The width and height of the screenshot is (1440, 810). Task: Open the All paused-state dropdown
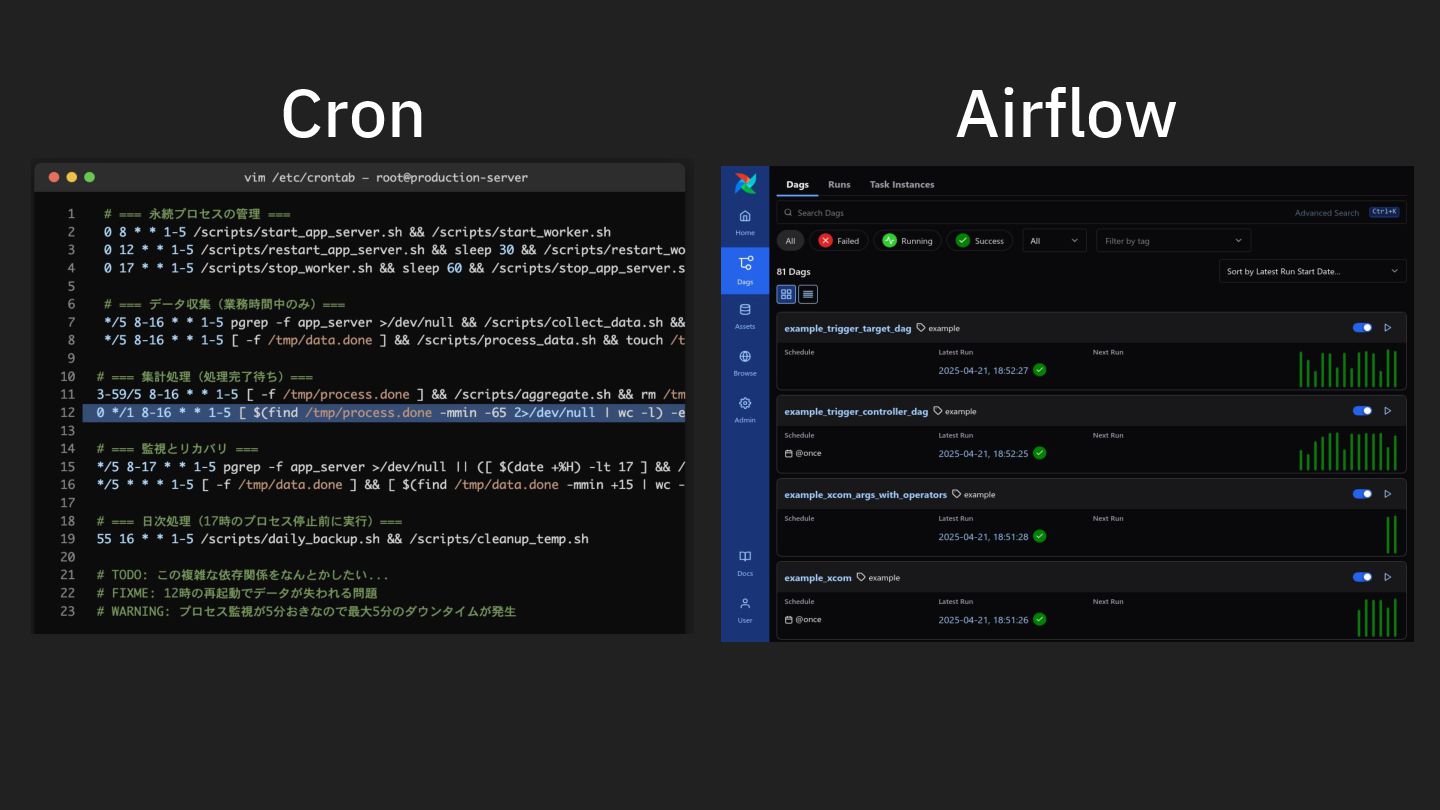1054,240
